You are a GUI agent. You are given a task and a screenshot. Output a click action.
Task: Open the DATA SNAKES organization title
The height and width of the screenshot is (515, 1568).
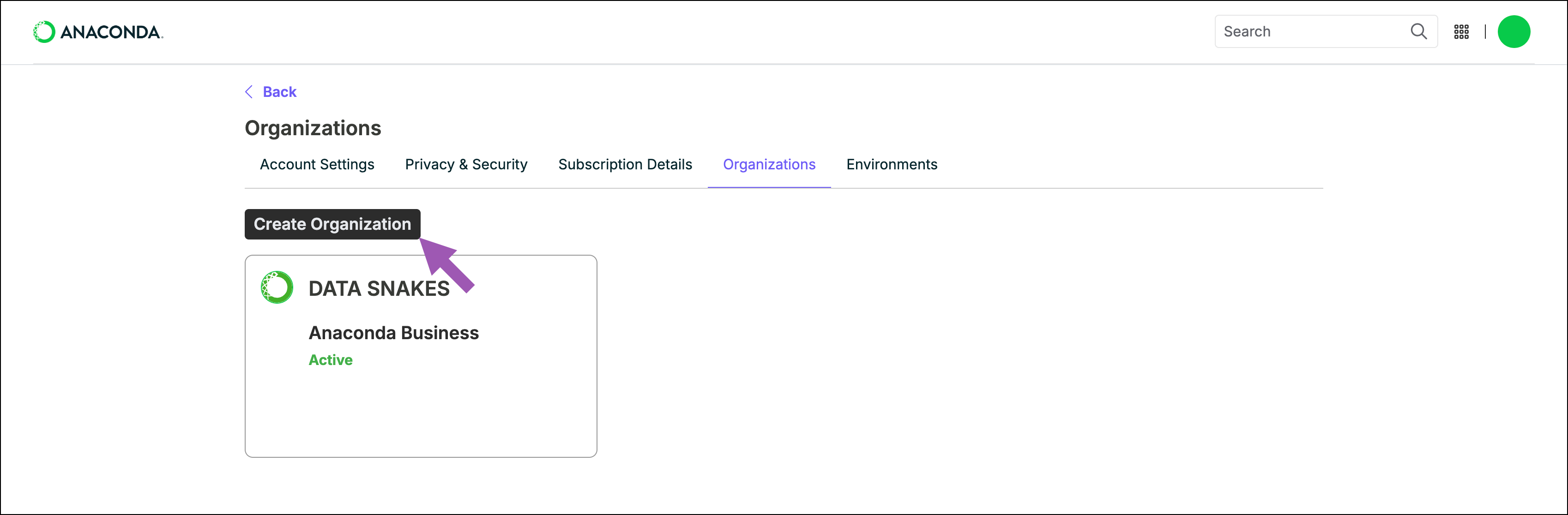coord(379,289)
